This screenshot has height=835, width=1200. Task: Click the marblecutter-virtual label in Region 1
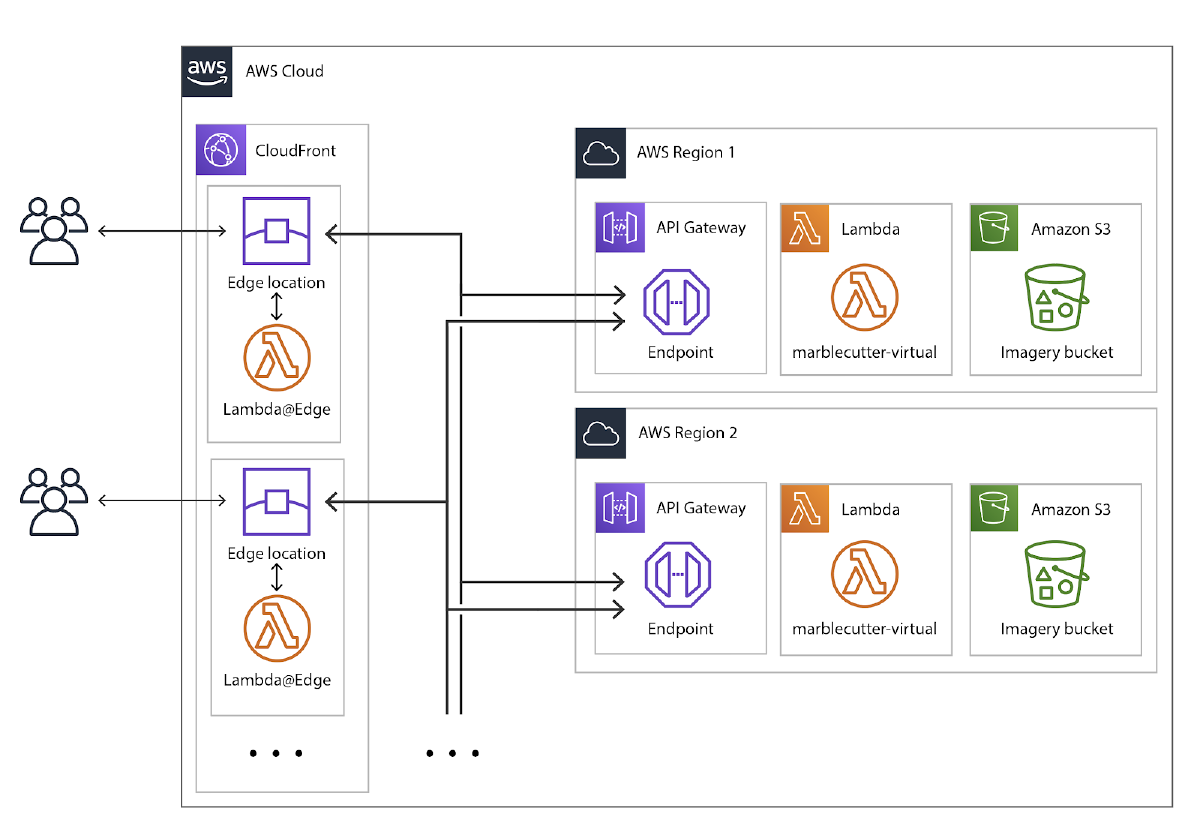coord(865,352)
